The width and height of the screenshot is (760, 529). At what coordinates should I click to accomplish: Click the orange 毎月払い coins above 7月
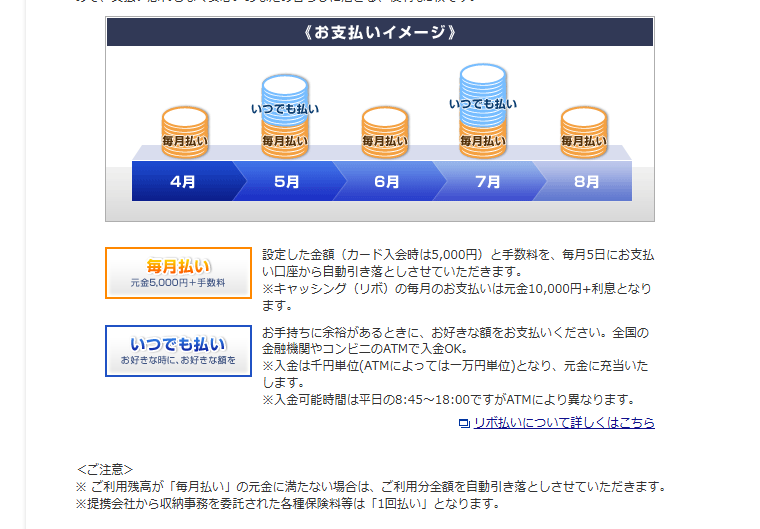coord(483,141)
